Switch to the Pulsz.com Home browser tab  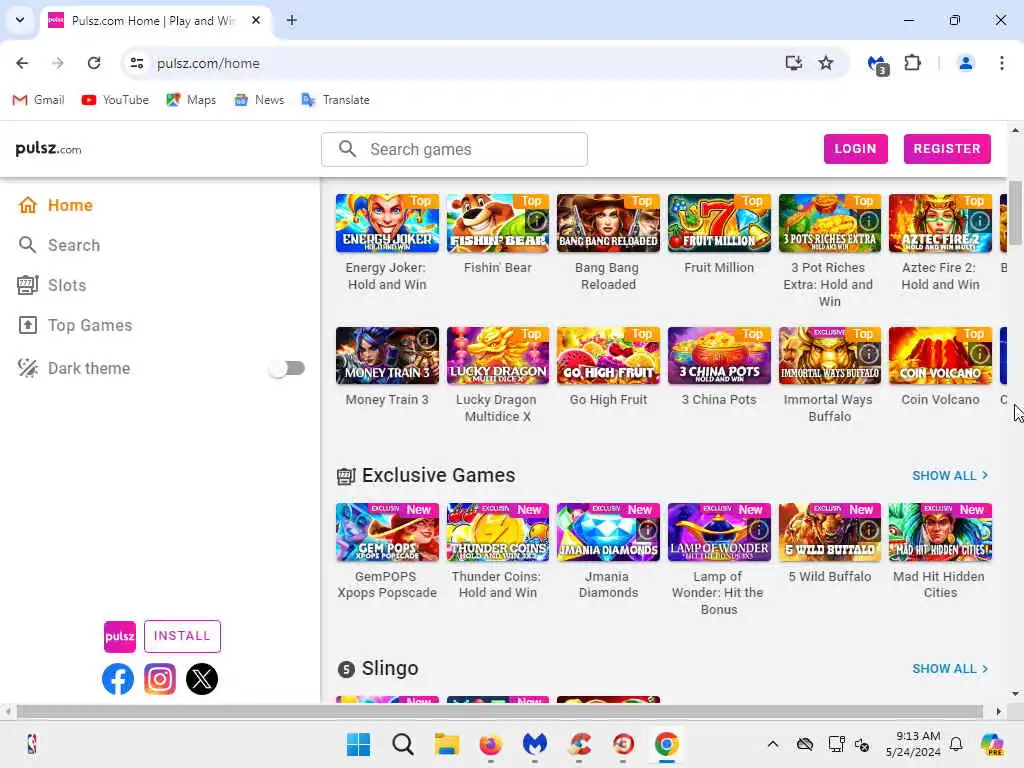click(153, 21)
